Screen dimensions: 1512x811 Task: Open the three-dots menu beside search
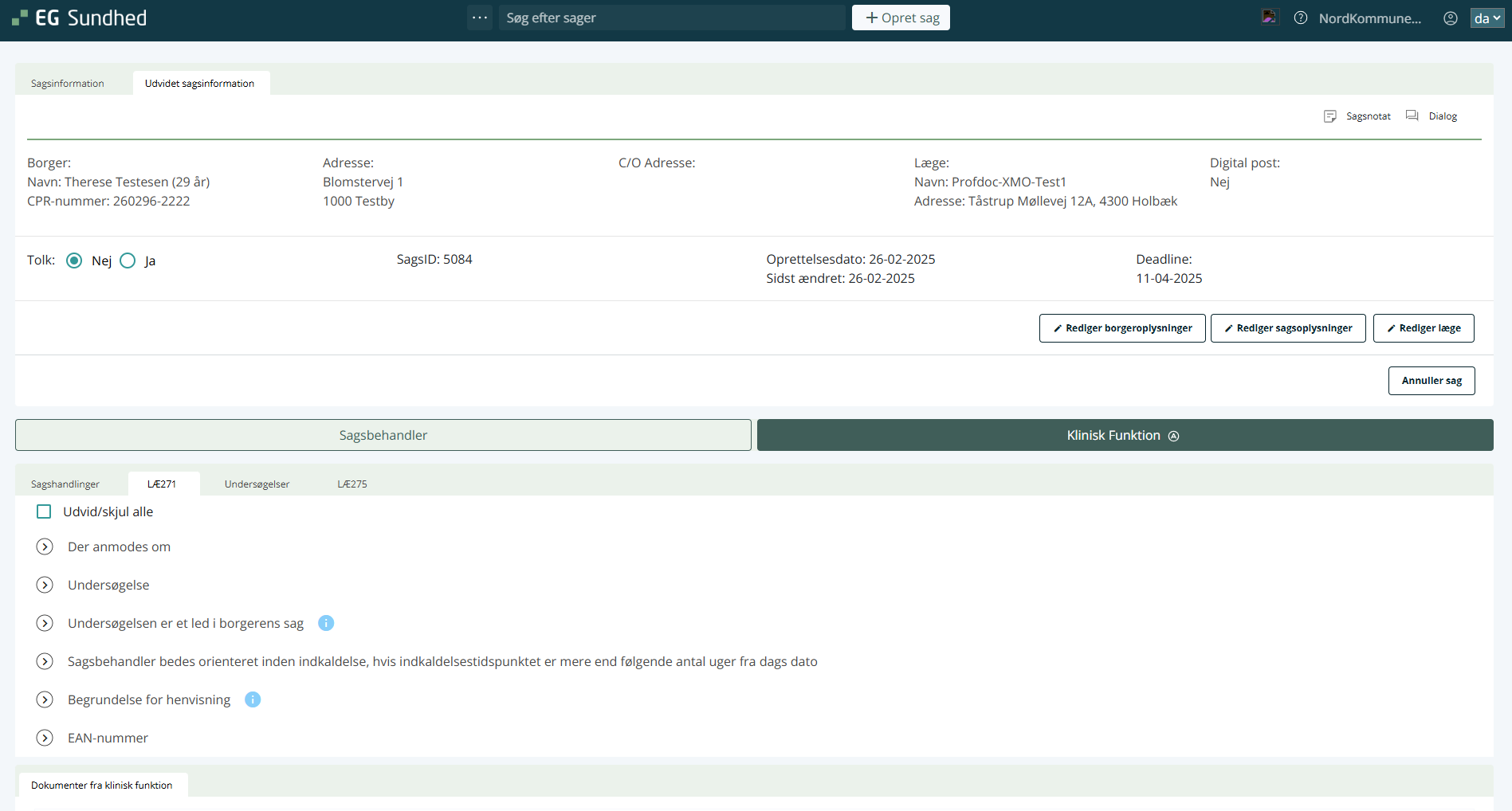480,18
